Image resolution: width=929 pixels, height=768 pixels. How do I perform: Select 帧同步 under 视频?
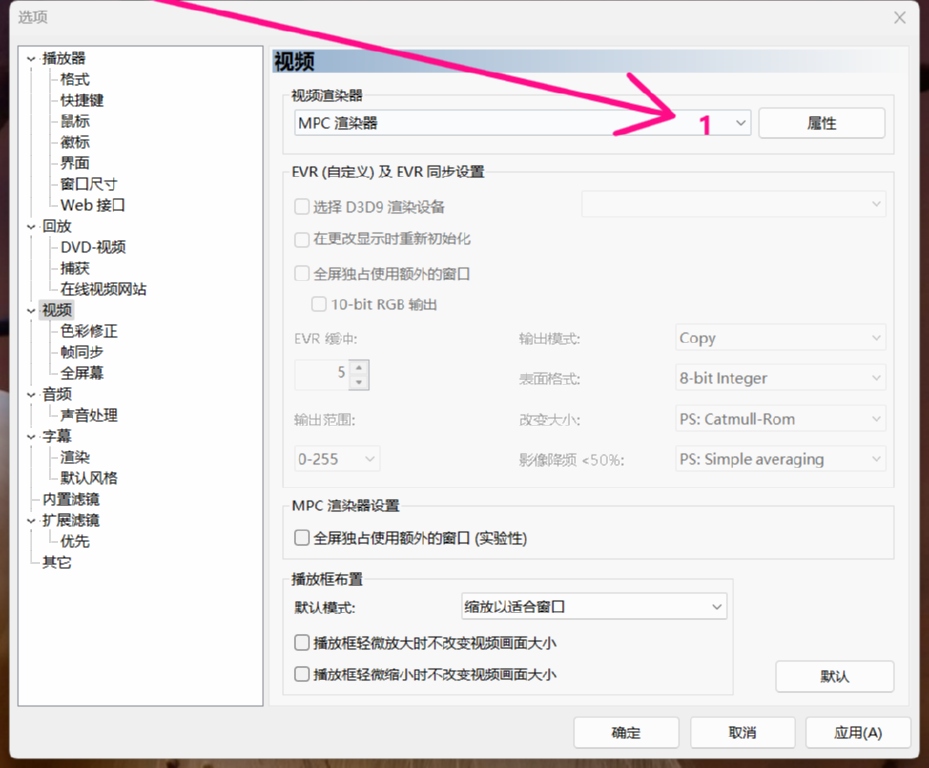pos(82,352)
